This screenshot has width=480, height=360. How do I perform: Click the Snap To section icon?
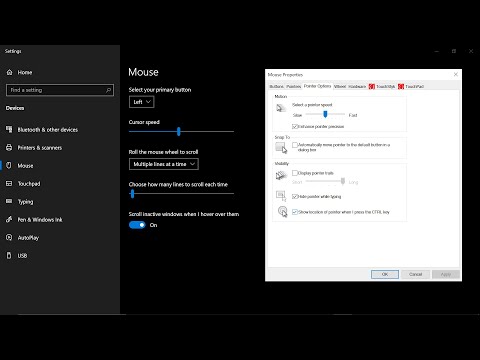point(281,147)
